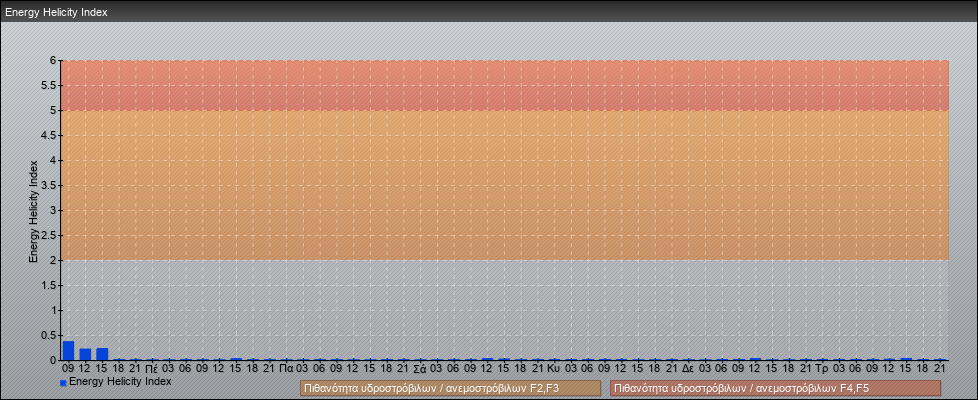Image resolution: width=978 pixels, height=400 pixels.
Task: Click the vertical Energy Helicity Index axis title
Action: click(34, 211)
